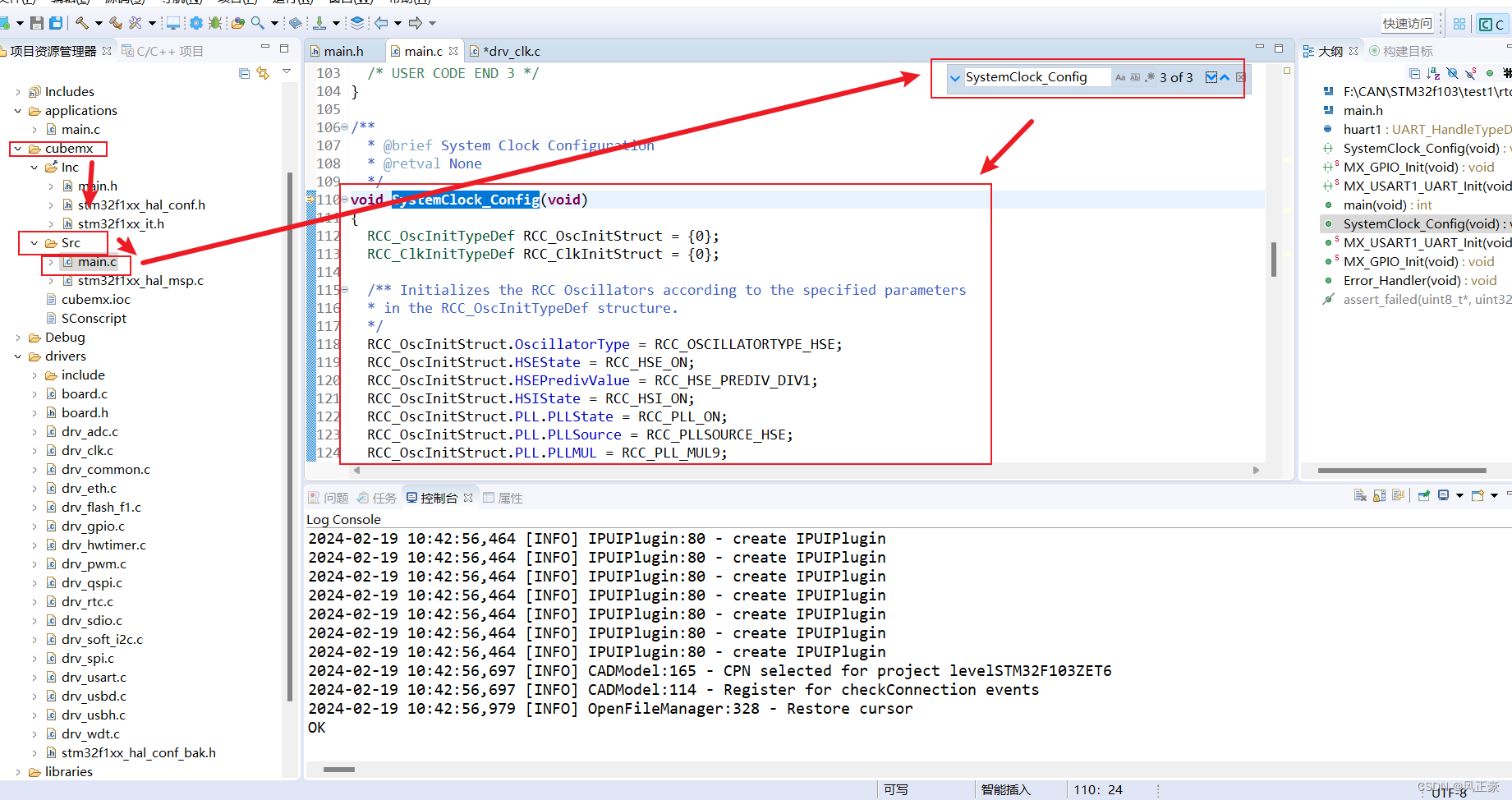Open the new console view dropdown
This screenshot has height=800, width=1512.
pos(1494,495)
